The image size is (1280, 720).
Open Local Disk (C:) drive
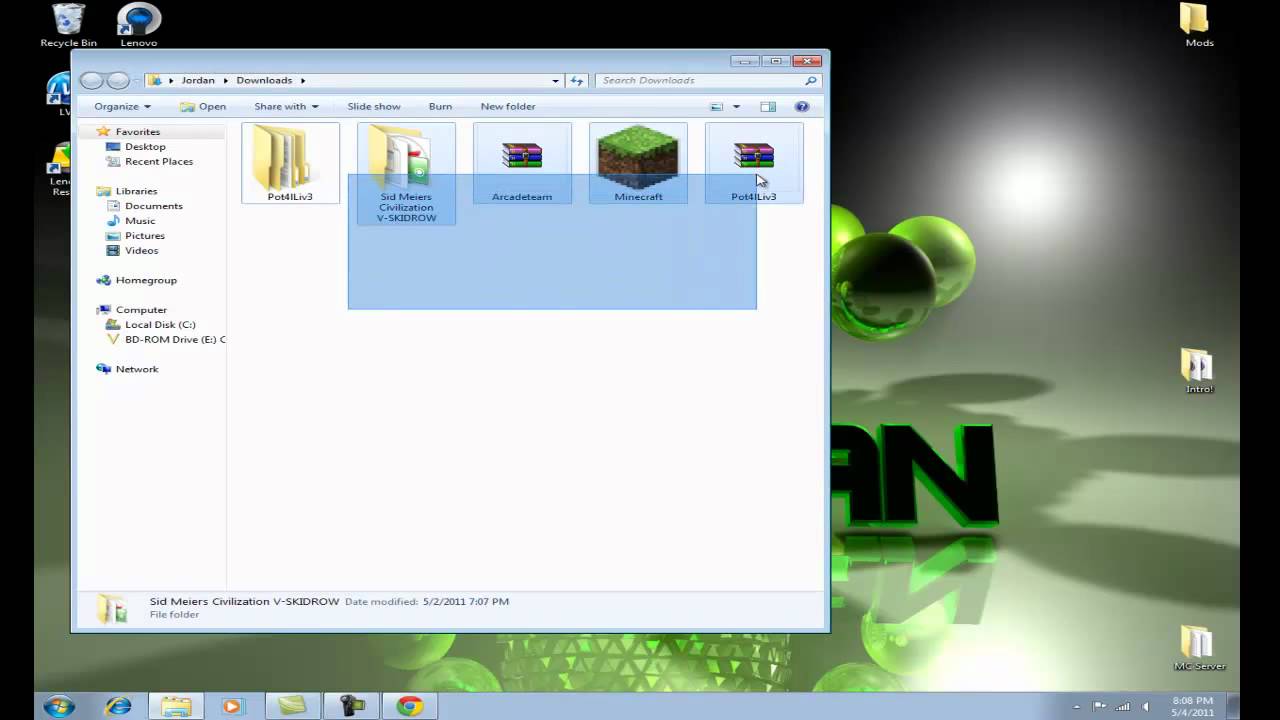tap(160, 325)
